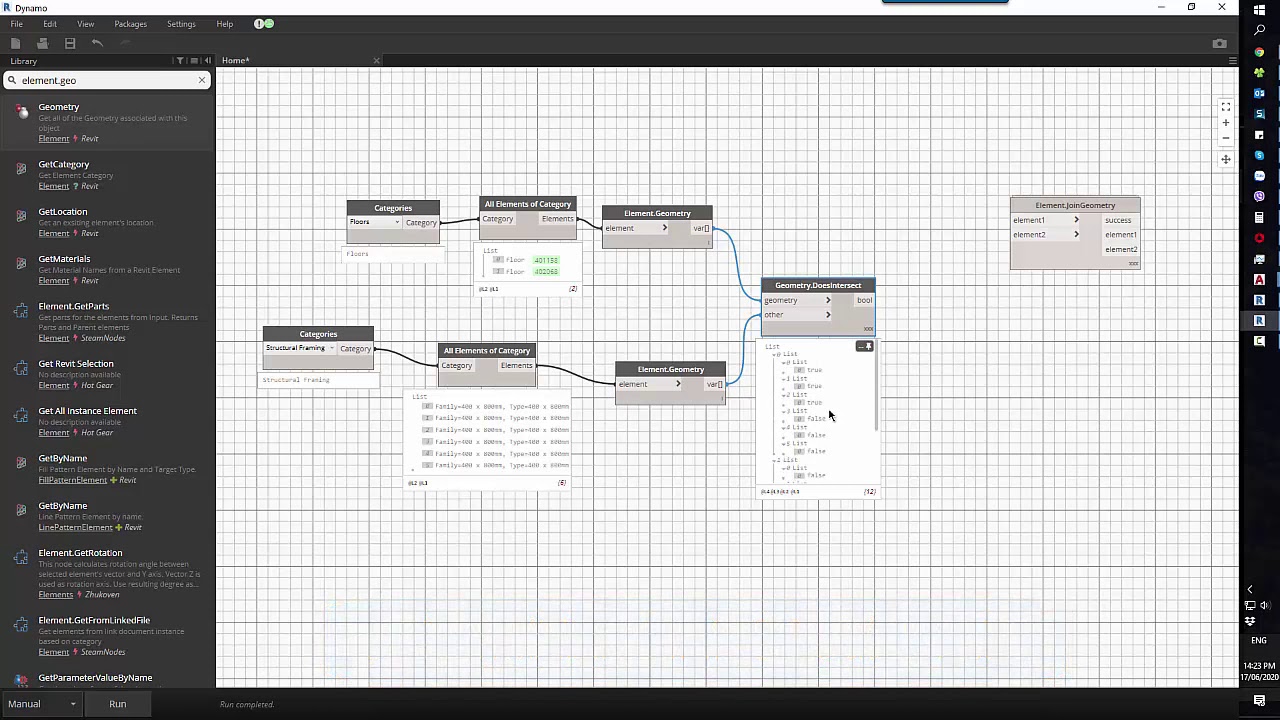Click the Get All Instance Element entry
Image resolution: width=1280 pixels, height=720 pixels.
(107, 421)
